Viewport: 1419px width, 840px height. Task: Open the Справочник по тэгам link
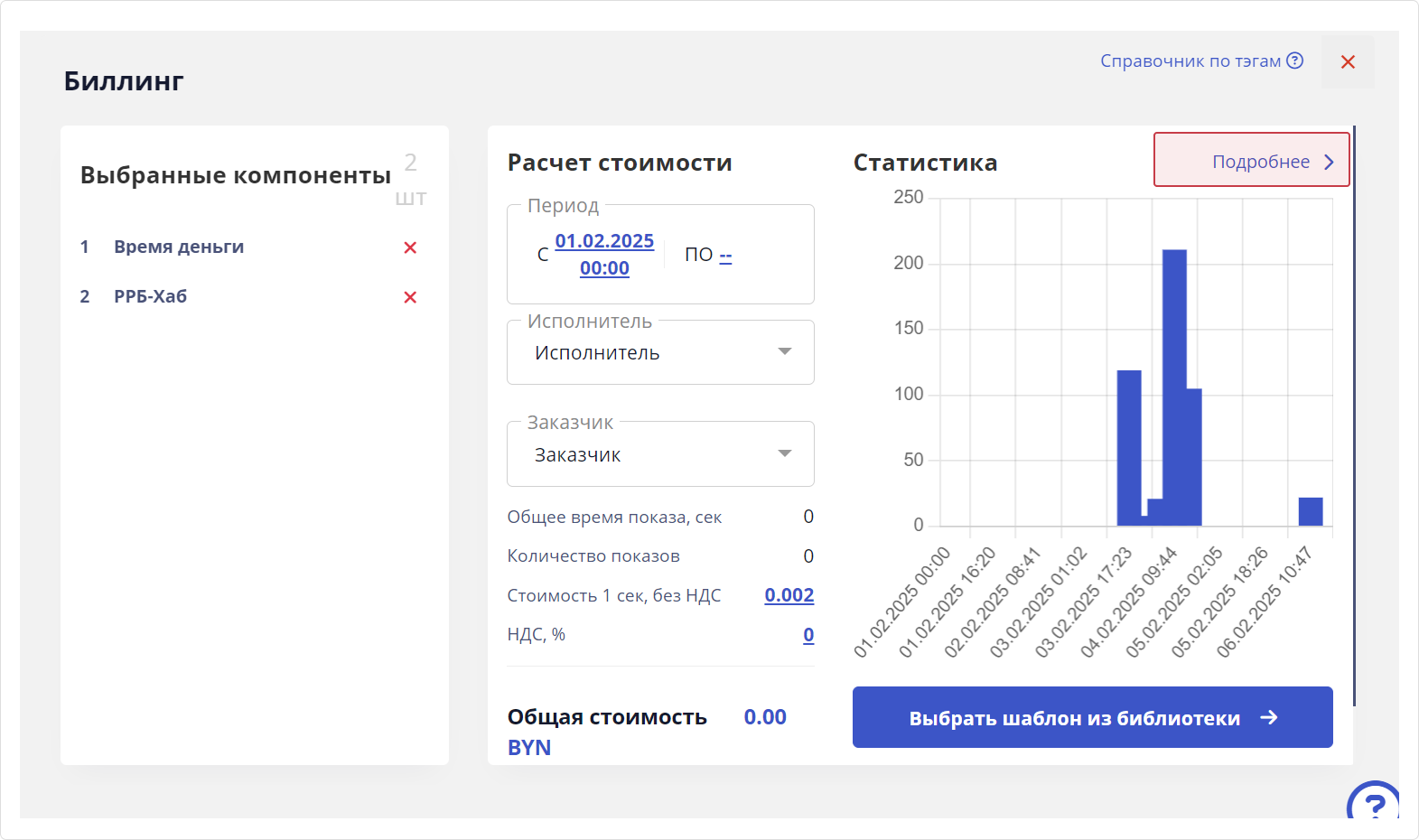1190,61
